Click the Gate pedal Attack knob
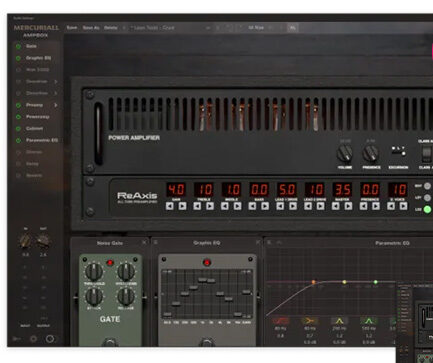The width and height of the screenshot is (433, 363). click(94, 296)
